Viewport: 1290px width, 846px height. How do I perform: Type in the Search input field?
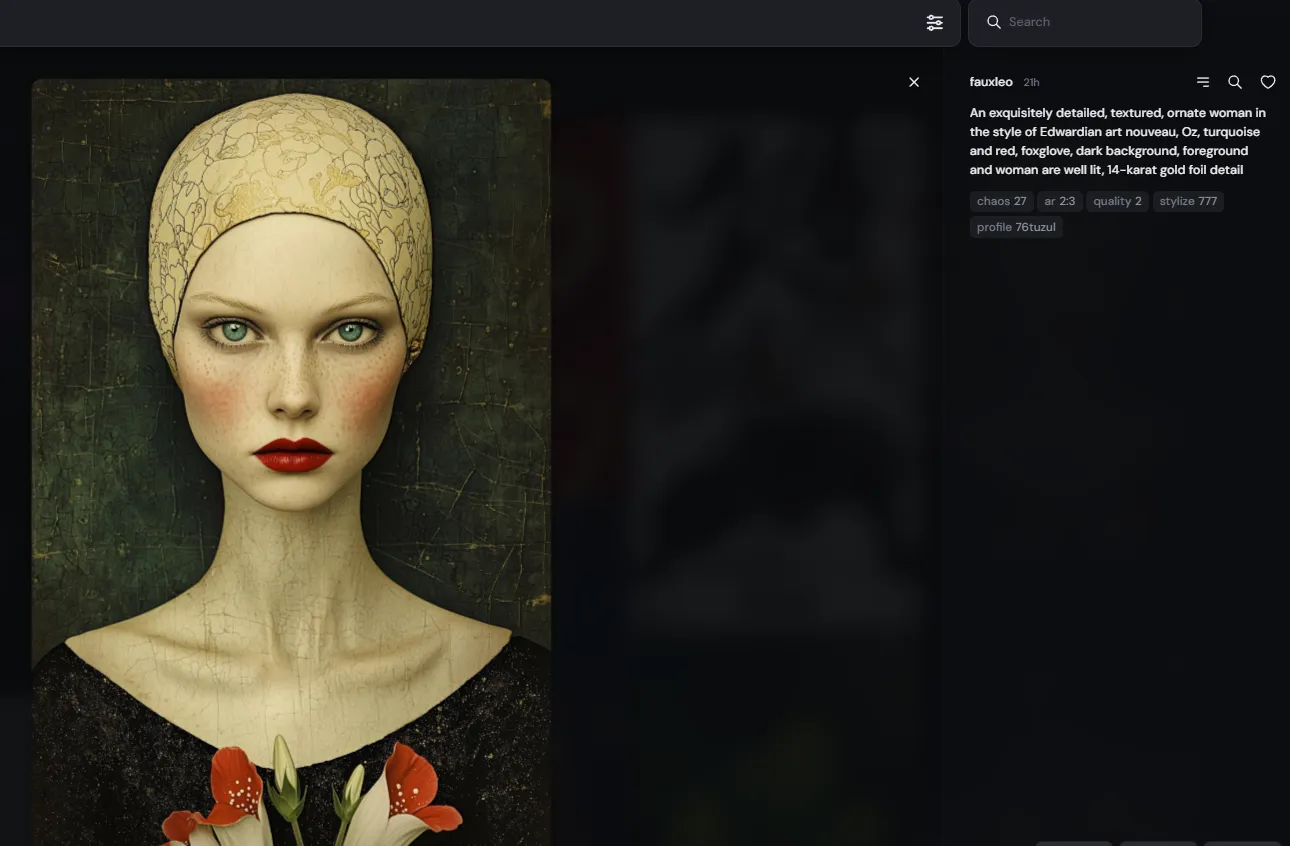coord(1095,22)
